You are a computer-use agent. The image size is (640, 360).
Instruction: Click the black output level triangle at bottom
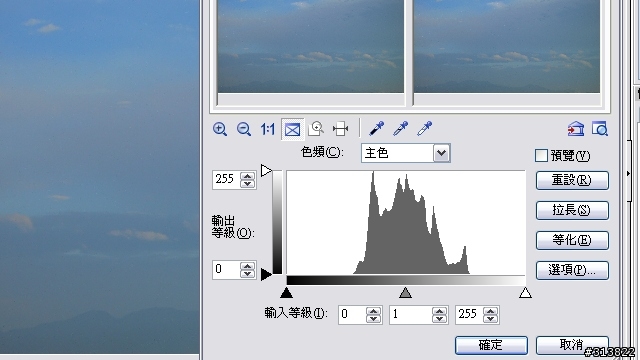267,274
